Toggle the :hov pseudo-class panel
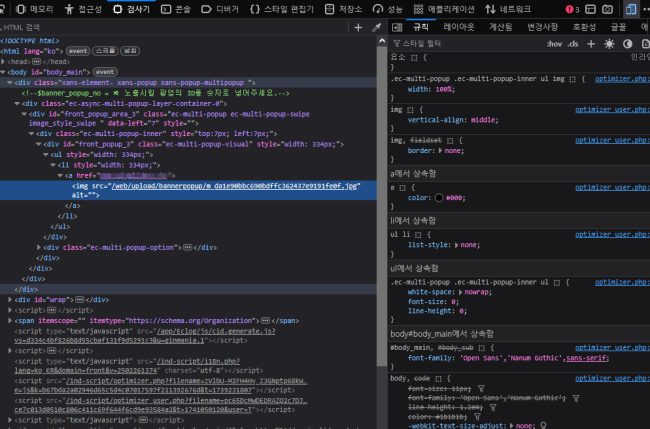This screenshot has height=429, width=650. [x=554, y=44]
